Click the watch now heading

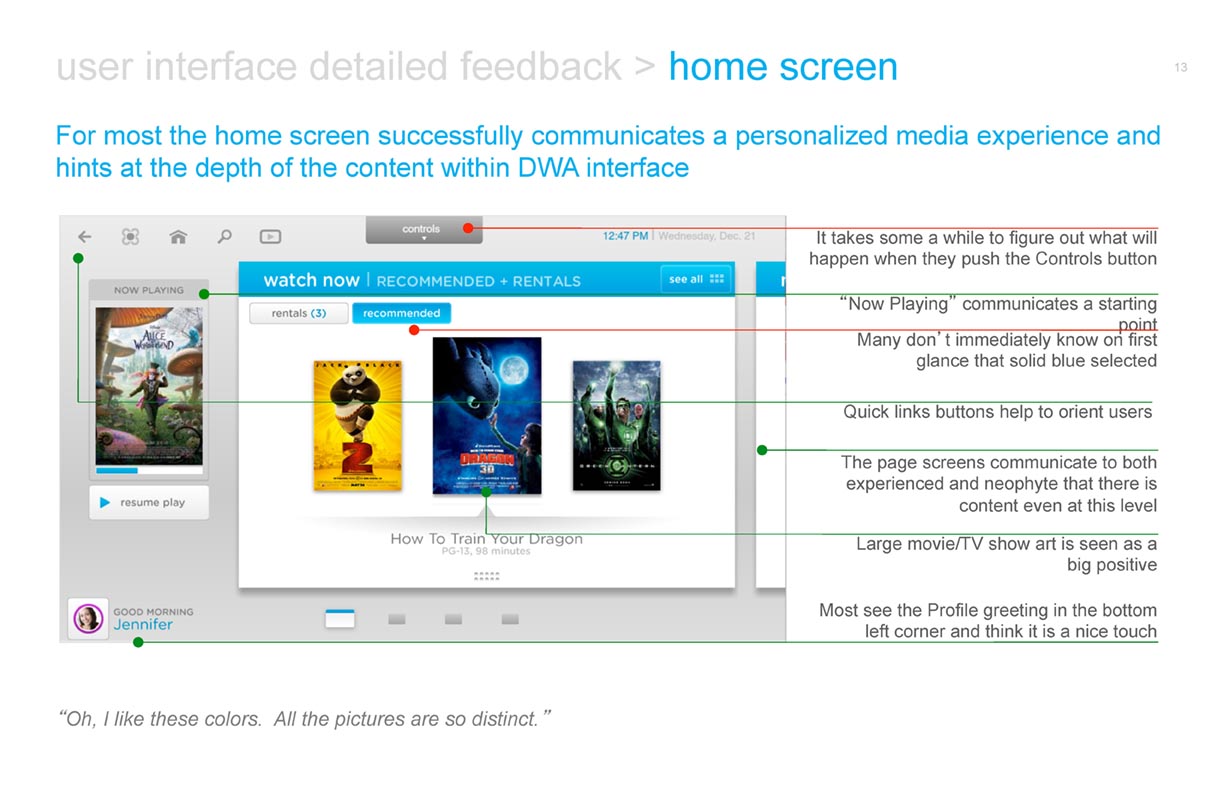click(x=311, y=280)
